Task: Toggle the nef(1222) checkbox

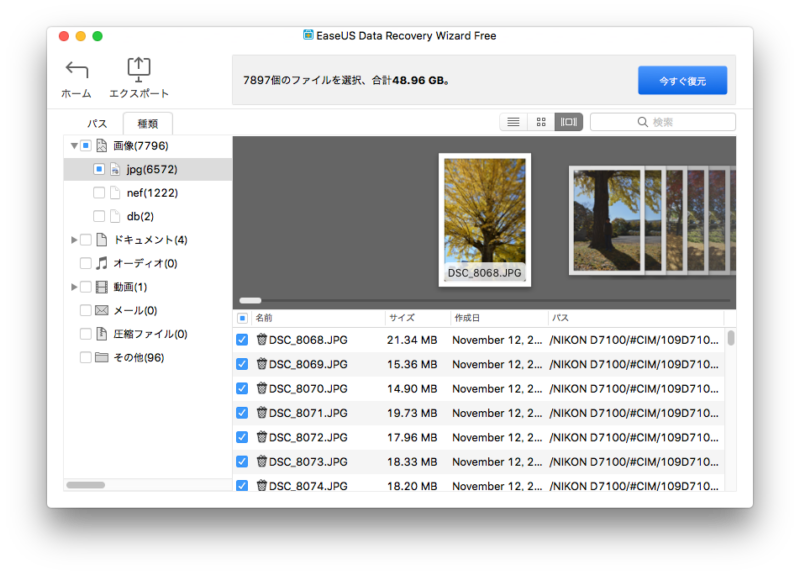Action: pos(99,193)
